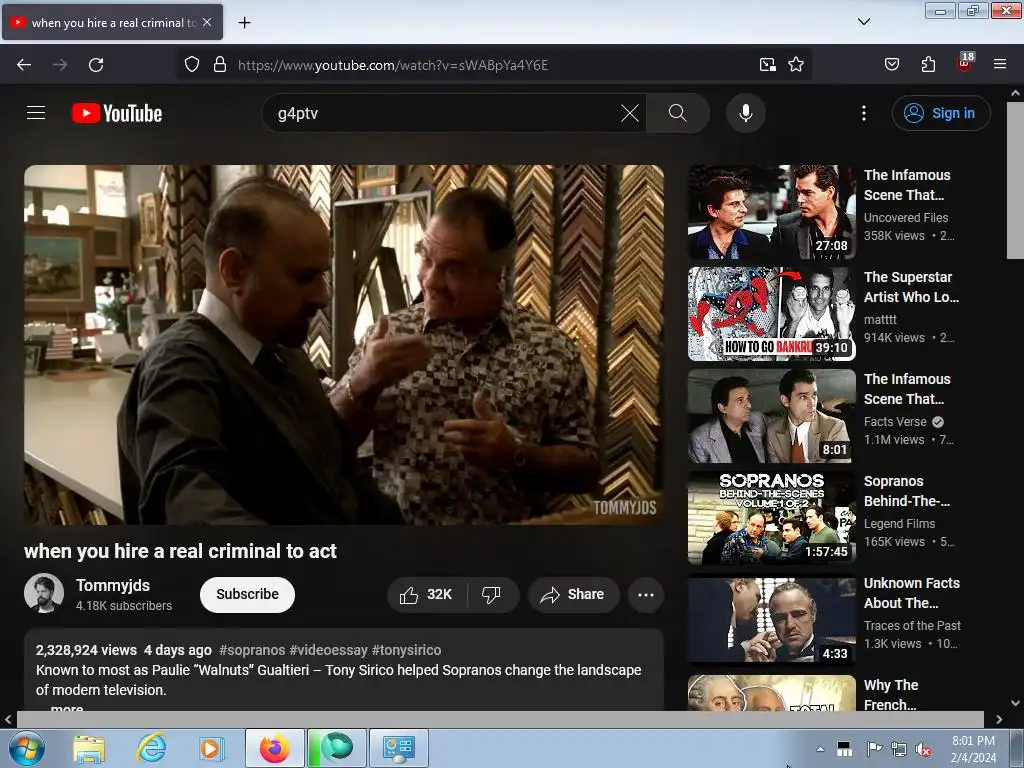This screenshot has width=1024, height=768.
Task: Open YouTube settings three-dot menu
Action: pos(863,113)
